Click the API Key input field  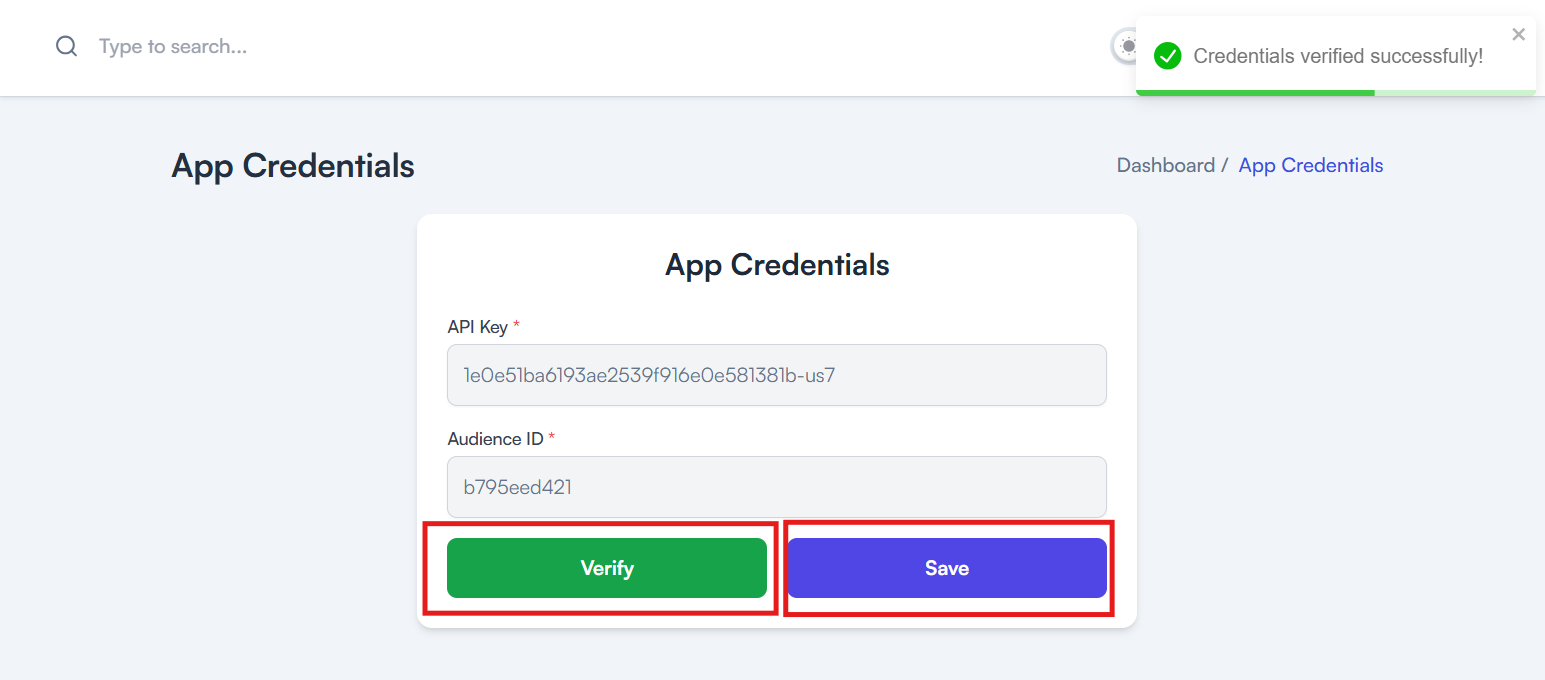tap(777, 375)
